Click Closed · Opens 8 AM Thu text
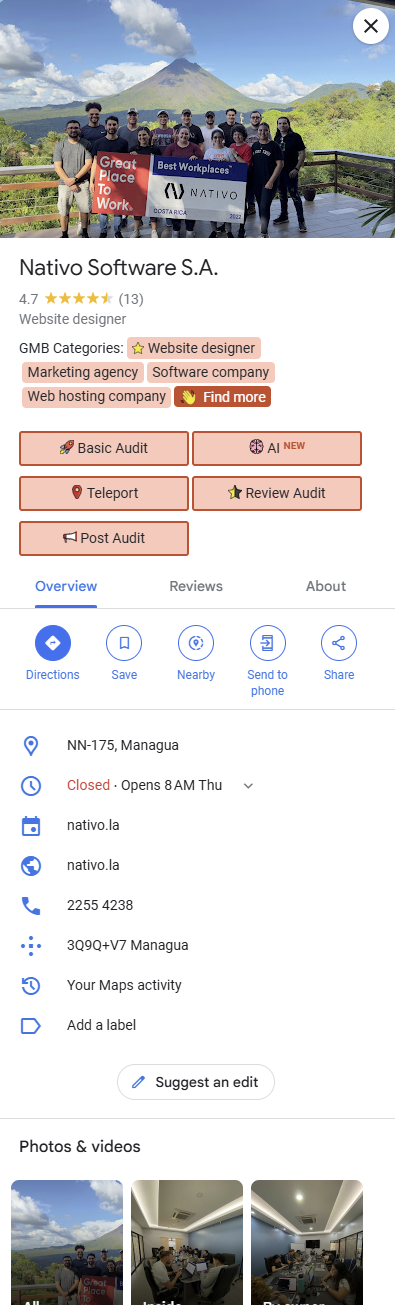The image size is (395, 1305). click(x=145, y=785)
